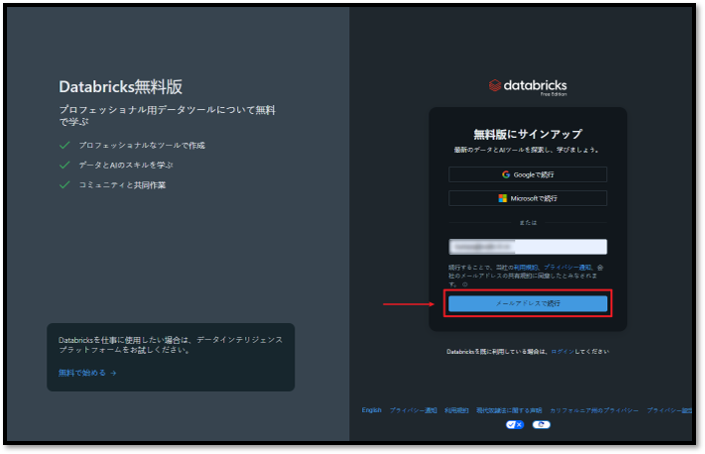Open the 利用規約 link in the consent text
This screenshot has height=454, width=705.
(526, 268)
